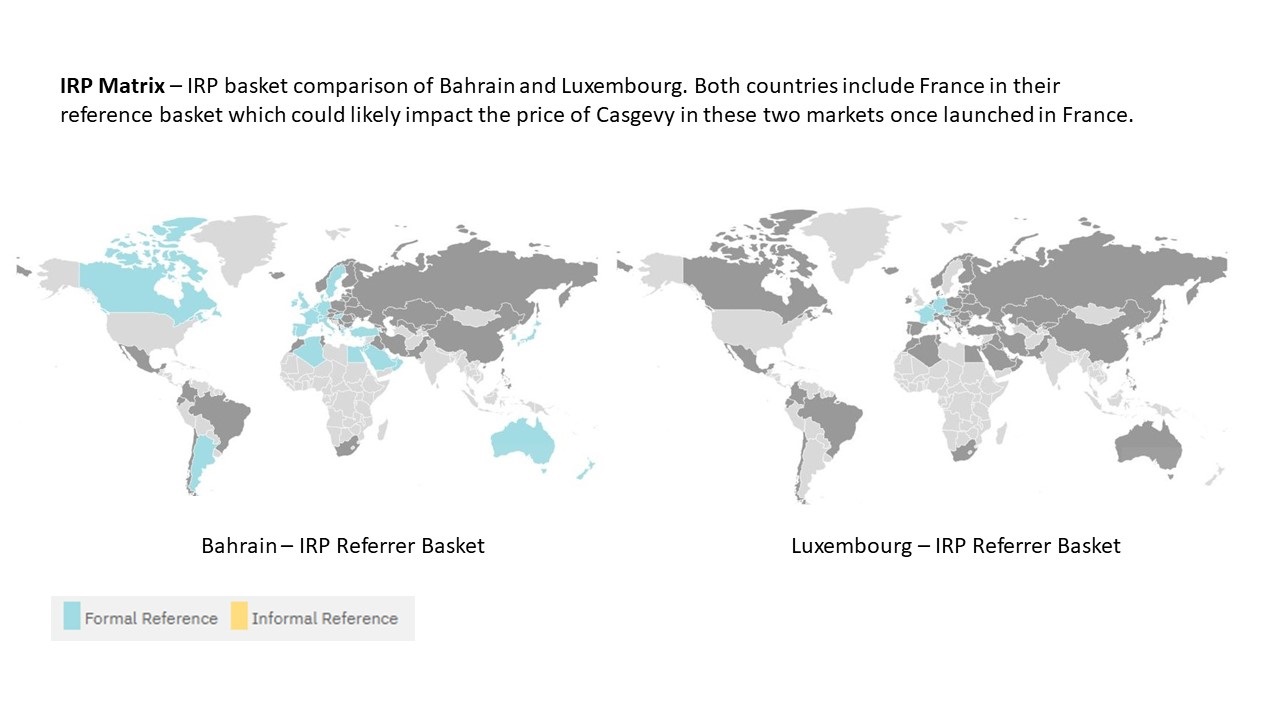The width and height of the screenshot is (1280, 720).
Task: Click the yellow Informal Reference legend swatch
Action: point(239,616)
